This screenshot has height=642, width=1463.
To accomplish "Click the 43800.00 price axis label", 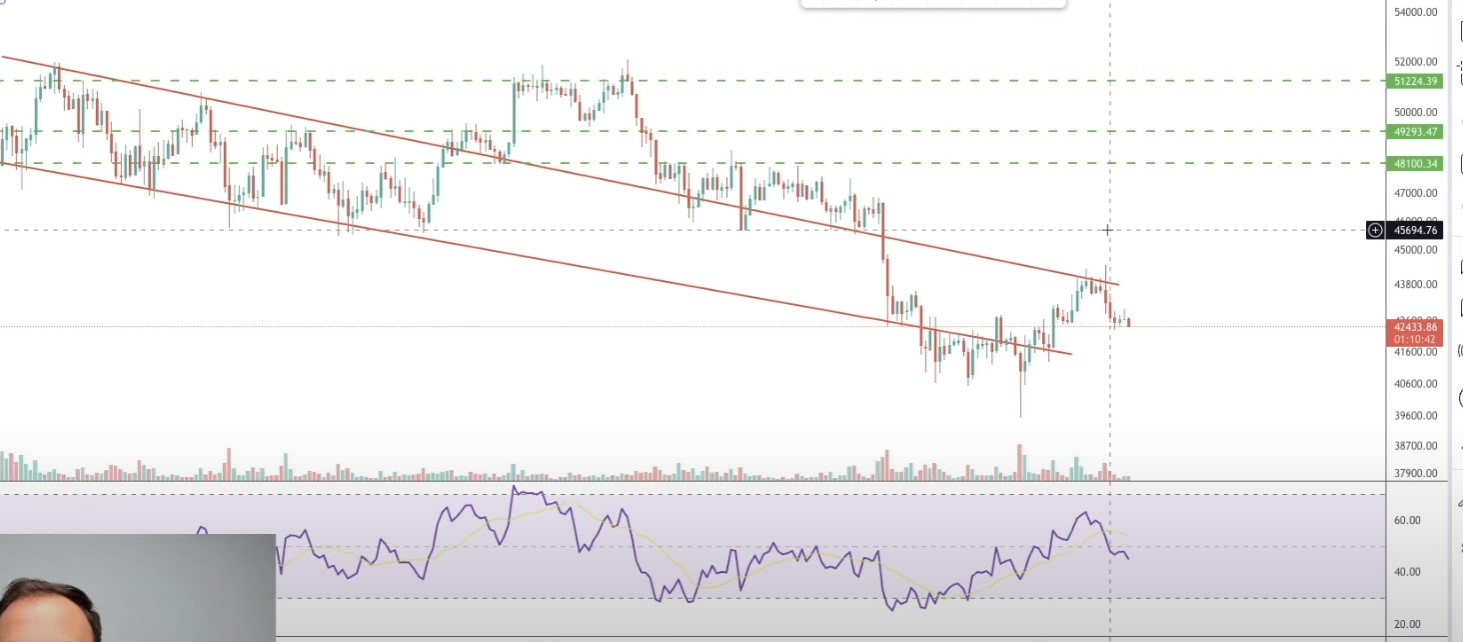I will [1416, 284].
